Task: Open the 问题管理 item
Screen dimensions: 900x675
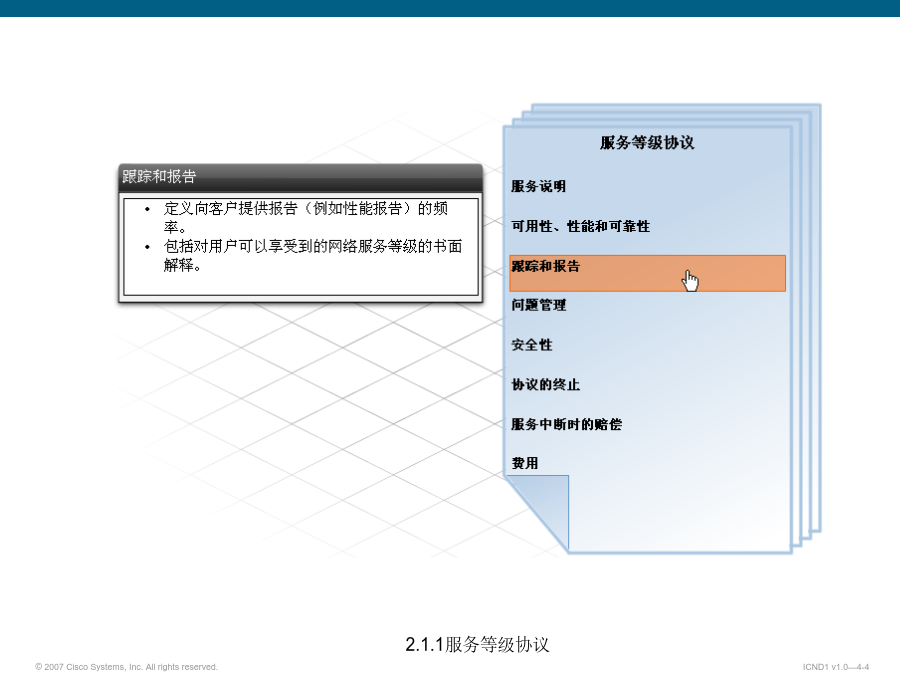Action: (x=538, y=305)
